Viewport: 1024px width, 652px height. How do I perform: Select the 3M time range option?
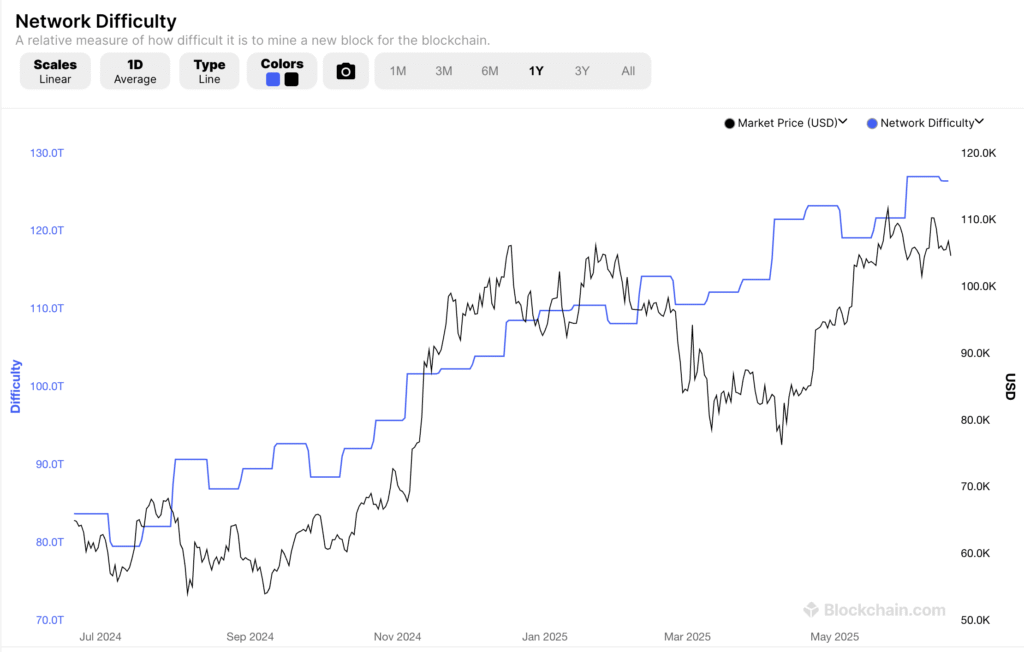444,70
